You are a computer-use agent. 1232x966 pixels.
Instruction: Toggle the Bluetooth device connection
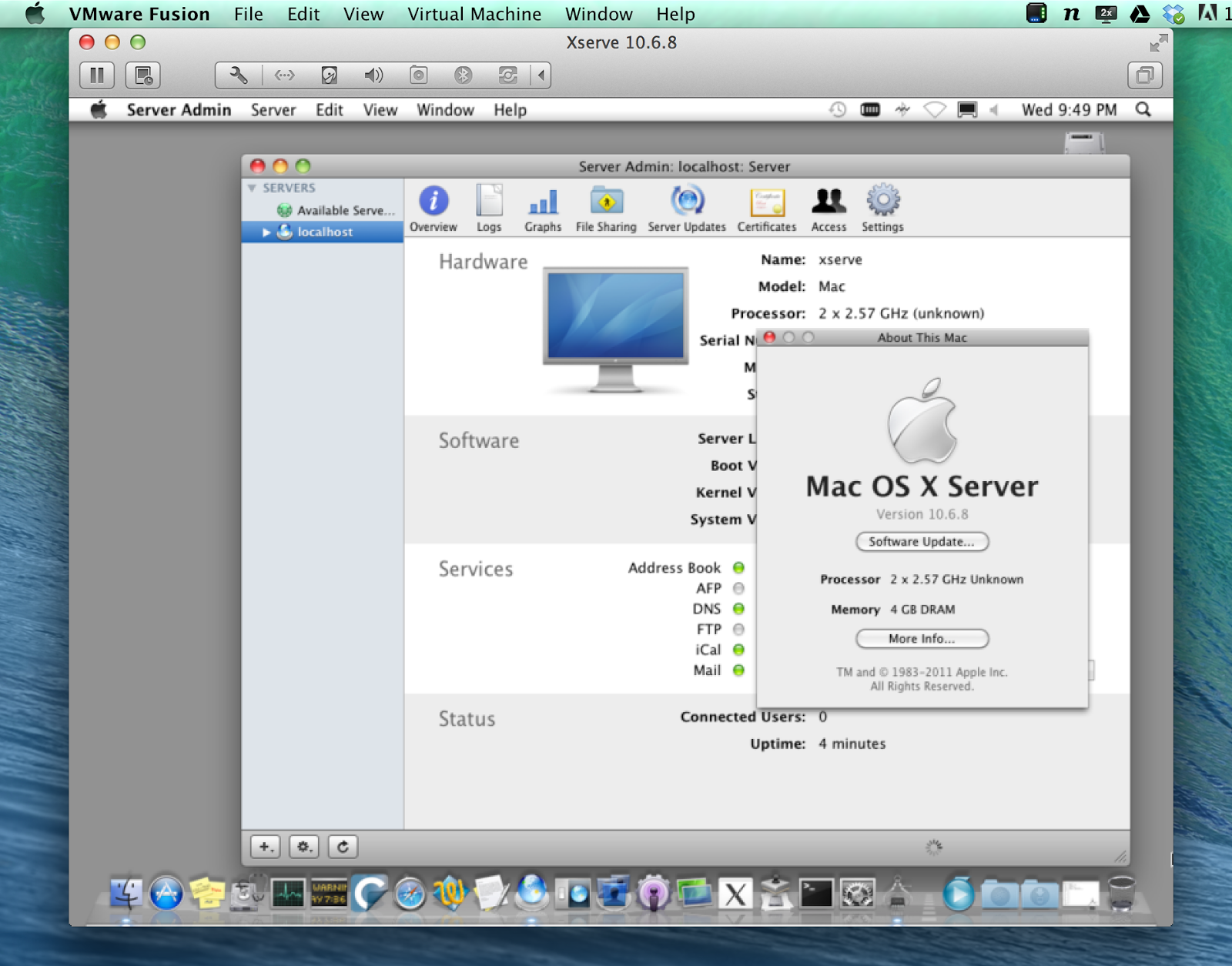point(463,75)
